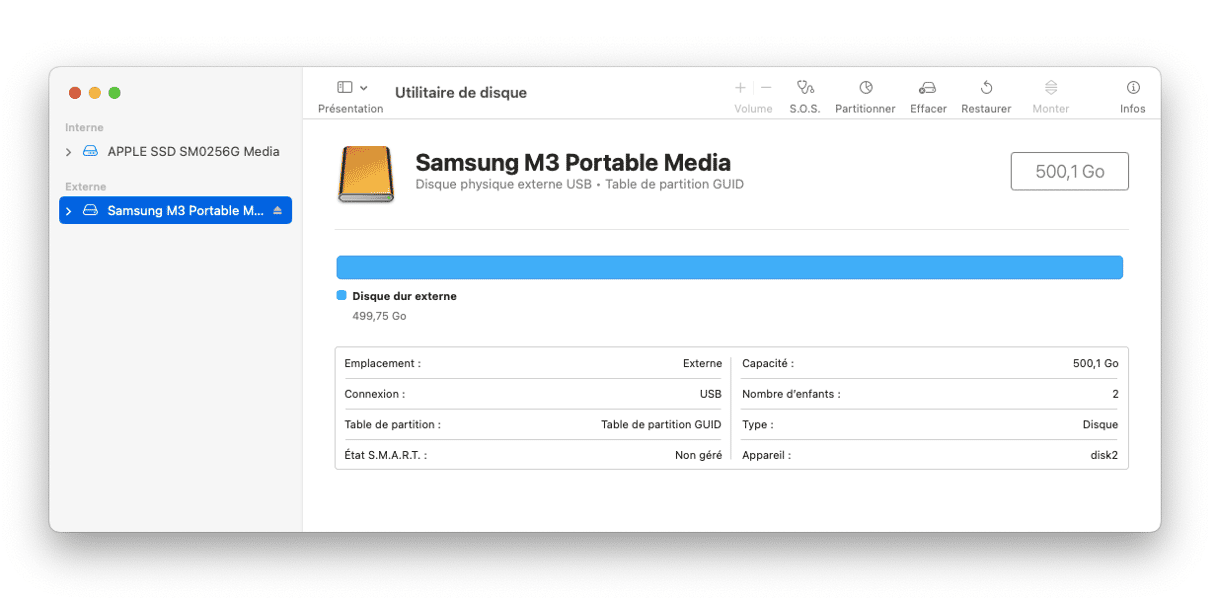Click the remove volume minus icon

click(766, 88)
